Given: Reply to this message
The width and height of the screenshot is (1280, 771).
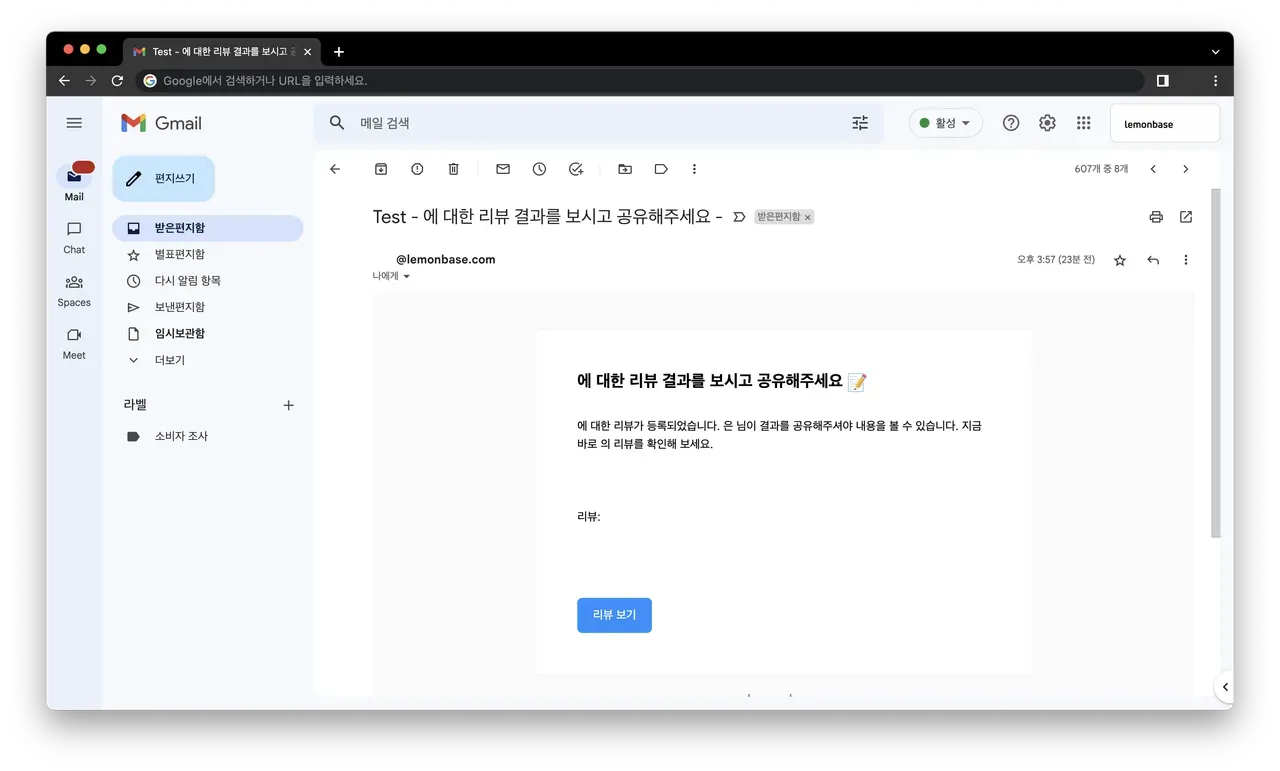Looking at the screenshot, I should pyautogui.click(x=1153, y=260).
